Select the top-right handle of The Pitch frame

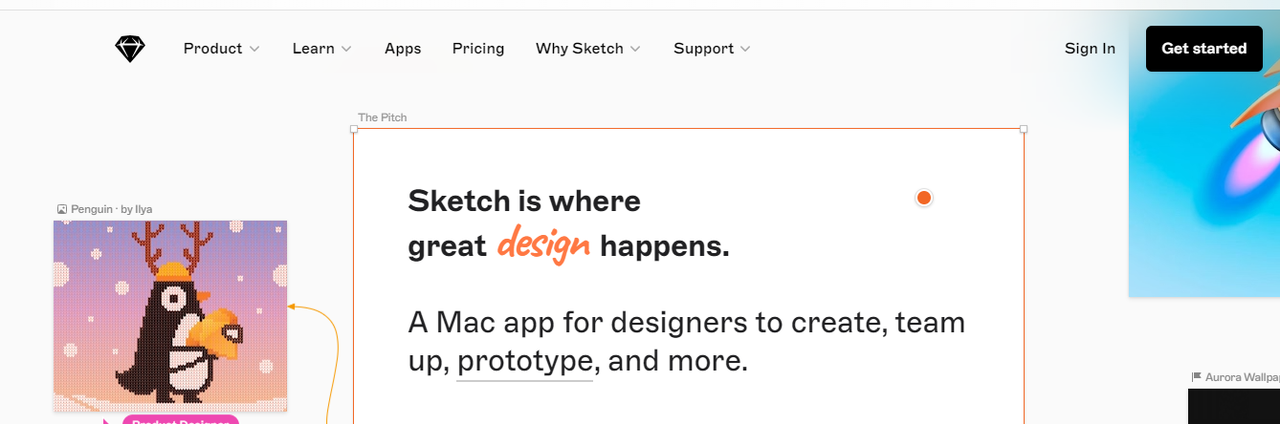click(x=1023, y=129)
